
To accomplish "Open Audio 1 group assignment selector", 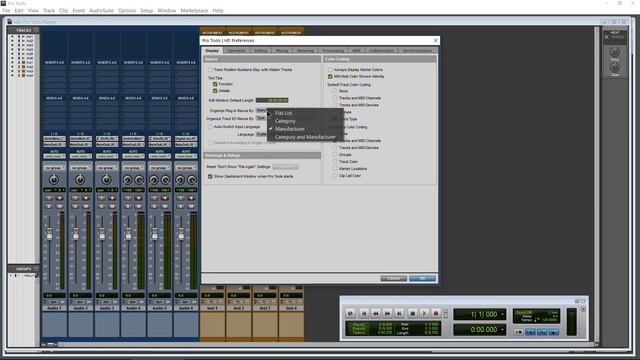I will tap(54, 168).
